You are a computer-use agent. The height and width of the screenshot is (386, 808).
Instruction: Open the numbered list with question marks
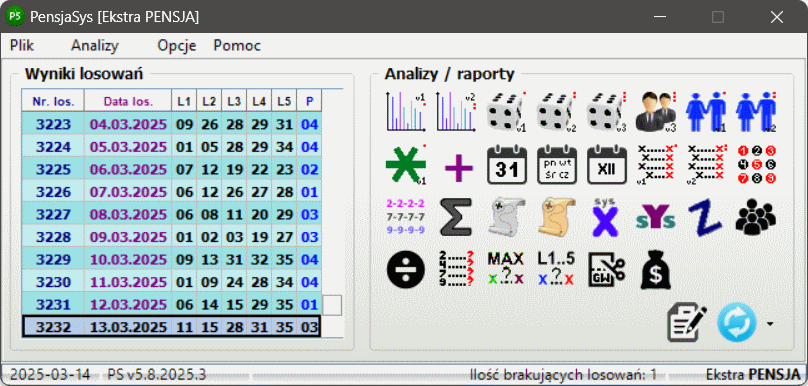455,268
